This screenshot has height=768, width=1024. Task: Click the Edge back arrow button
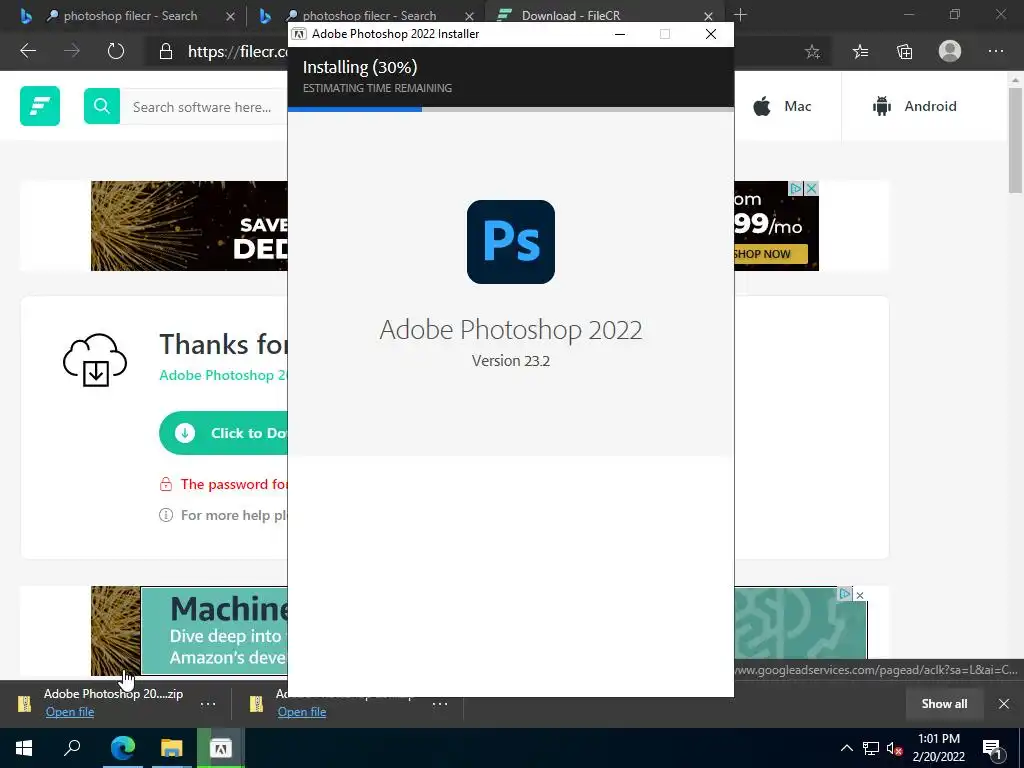(28, 51)
